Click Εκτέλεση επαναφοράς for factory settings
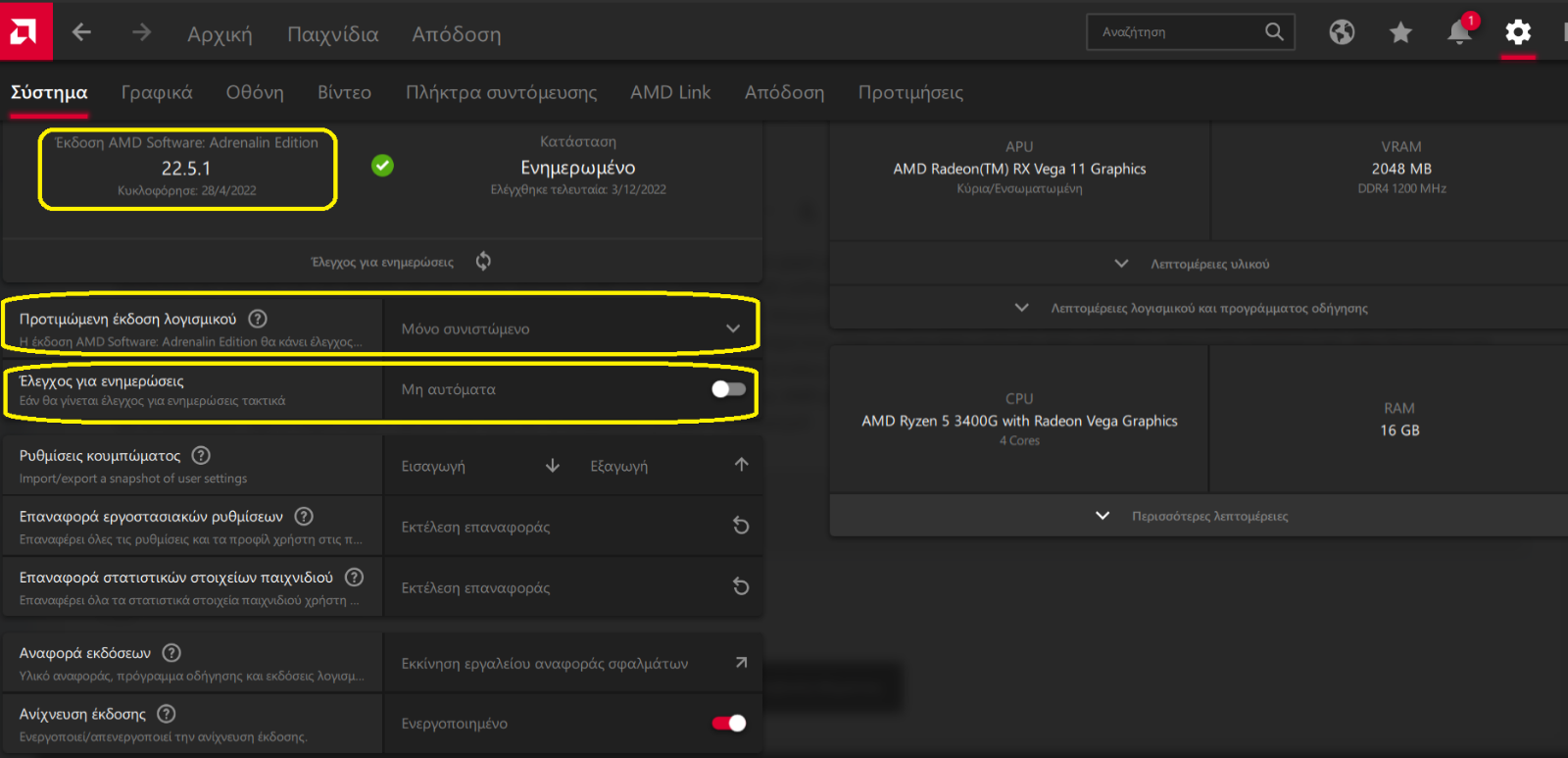 tap(572, 527)
